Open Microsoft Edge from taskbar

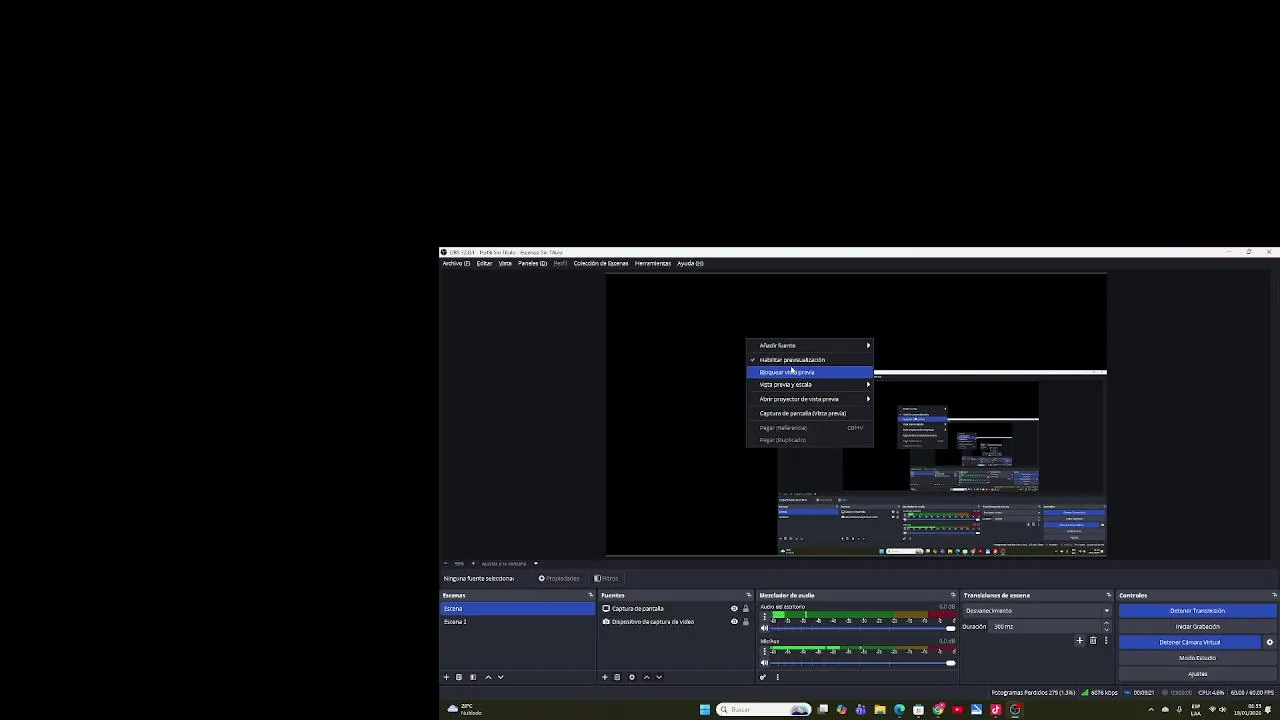tap(899, 710)
